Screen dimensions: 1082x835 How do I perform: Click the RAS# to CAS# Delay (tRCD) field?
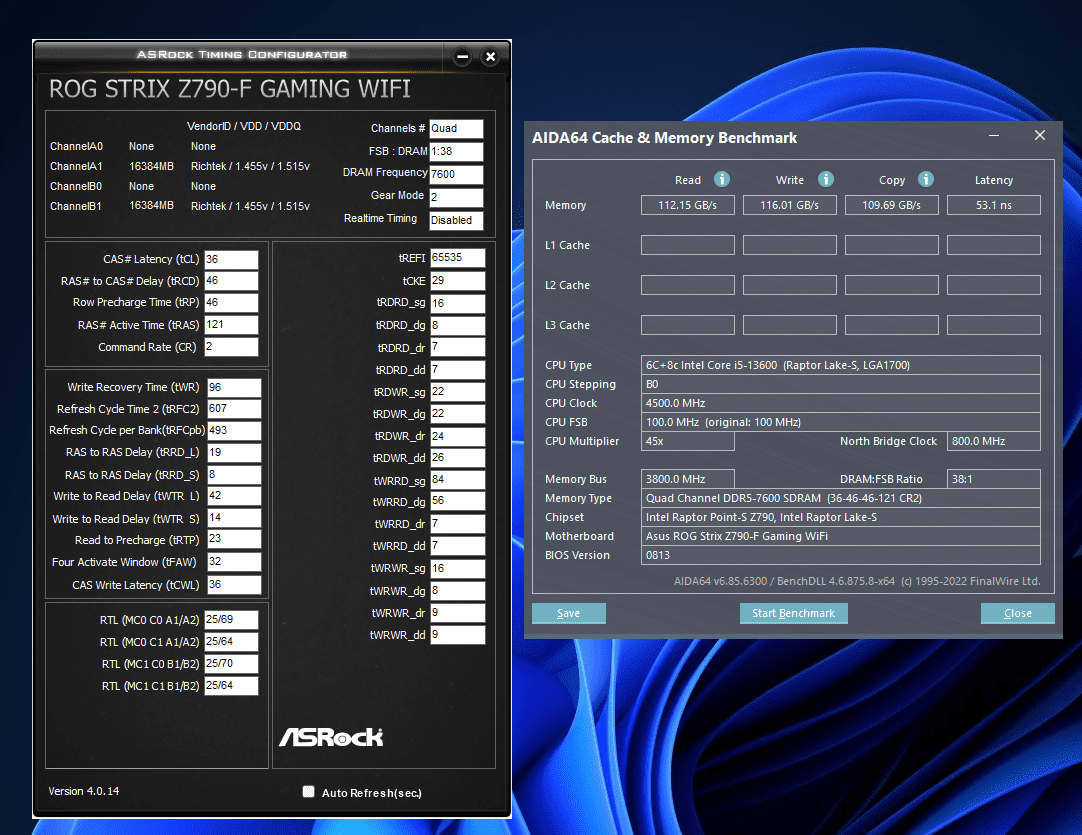pyautogui.click(x=231, y=281)
